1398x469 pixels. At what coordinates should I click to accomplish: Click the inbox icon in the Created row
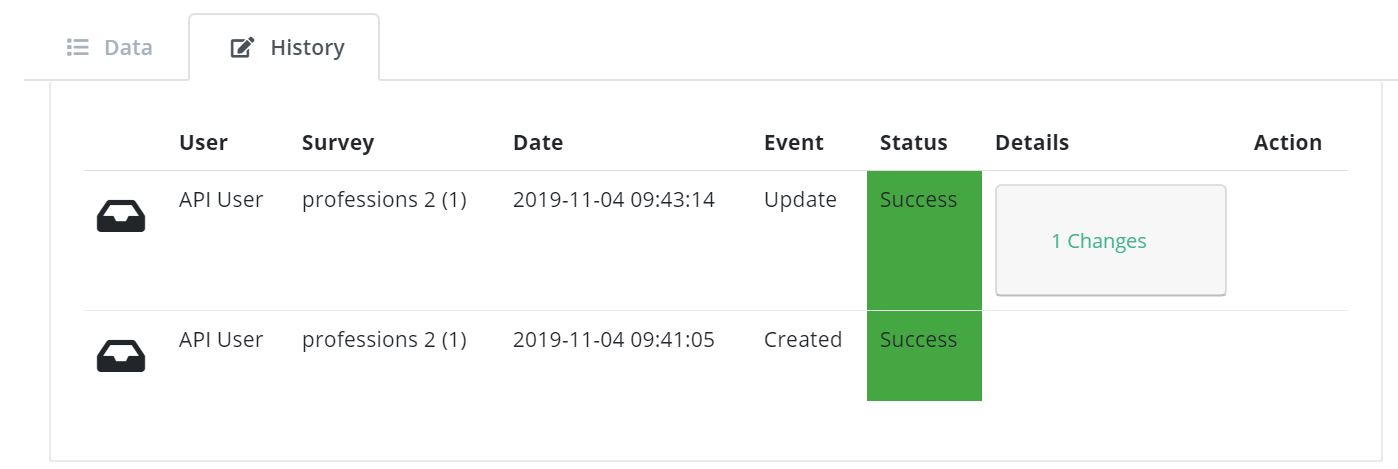pyautogui.click(x=121, y=356)
